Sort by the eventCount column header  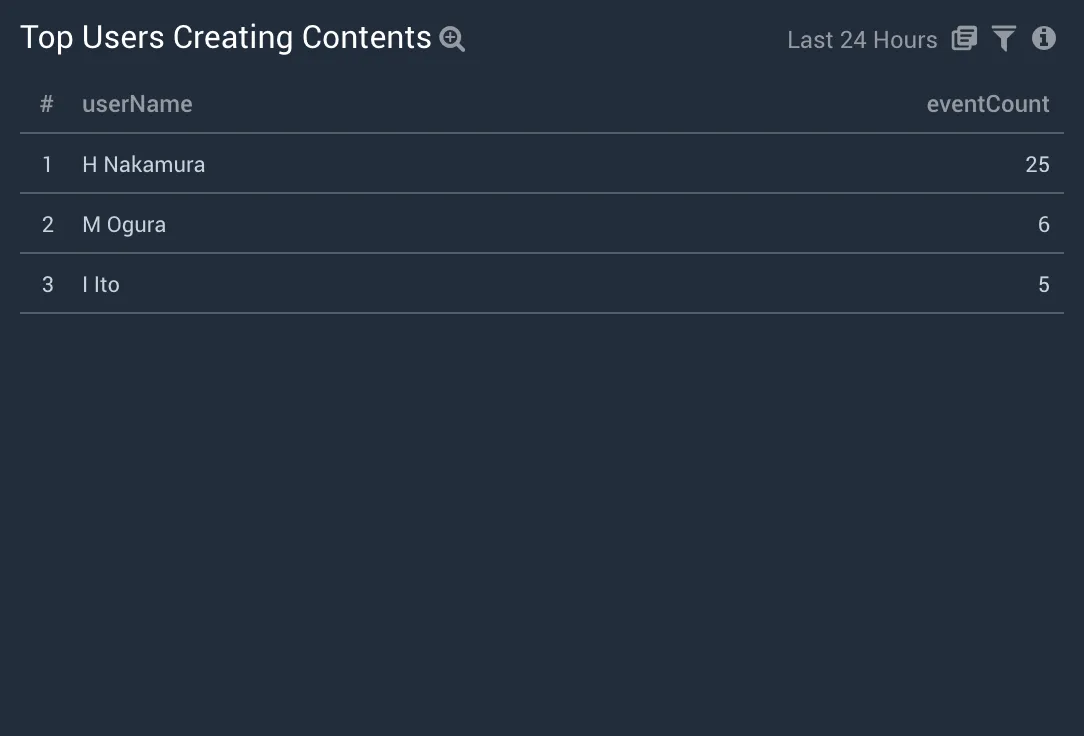987,104
